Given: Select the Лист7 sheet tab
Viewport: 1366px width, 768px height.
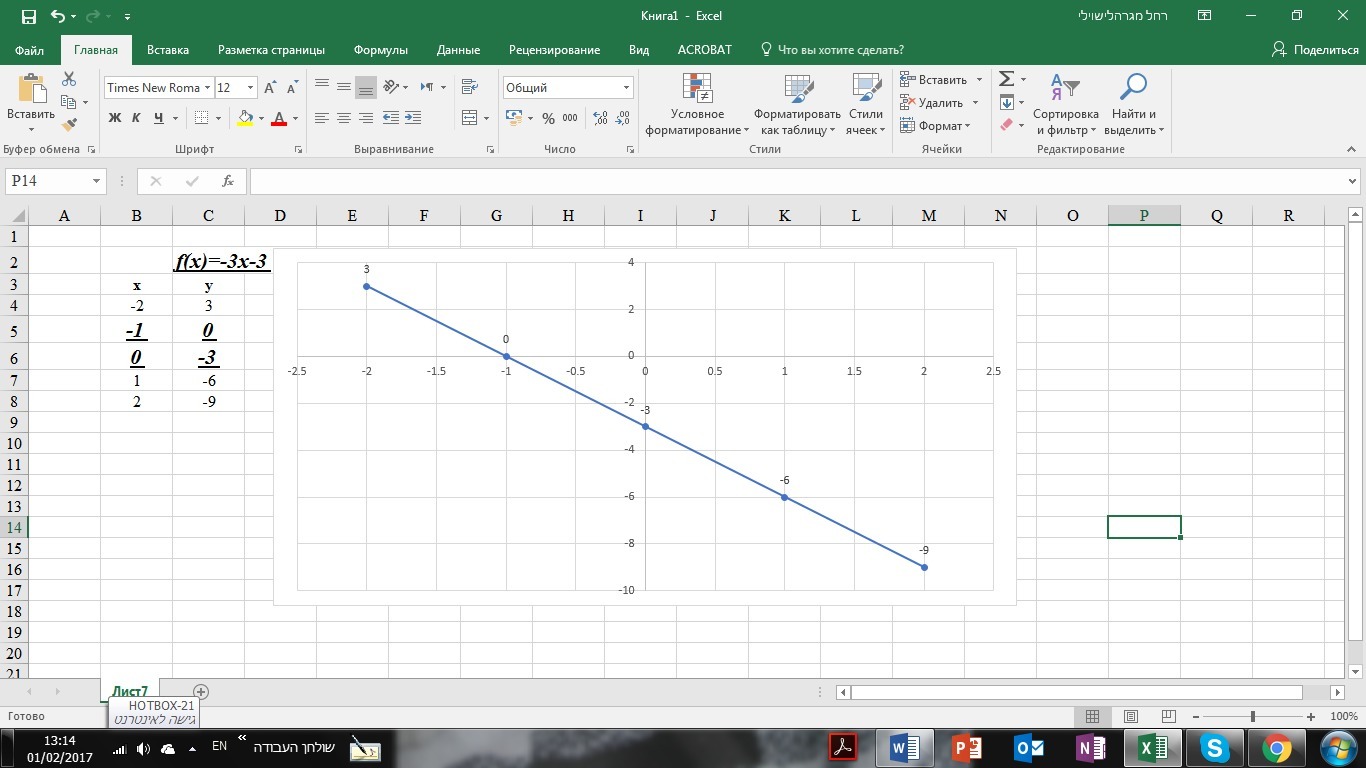Looking at the screenshot, I should 129,691.
